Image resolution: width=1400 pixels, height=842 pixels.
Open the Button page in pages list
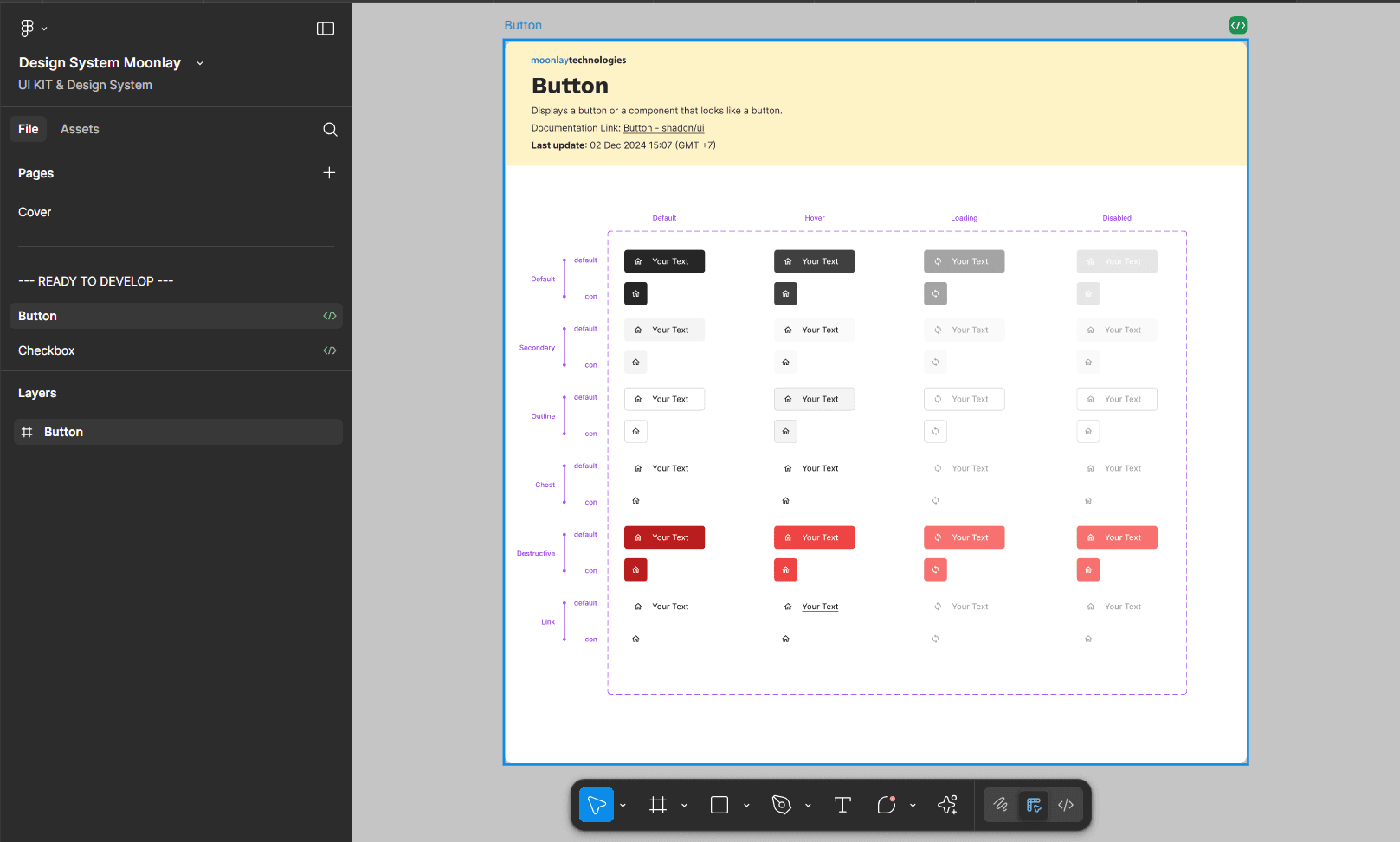176,316
